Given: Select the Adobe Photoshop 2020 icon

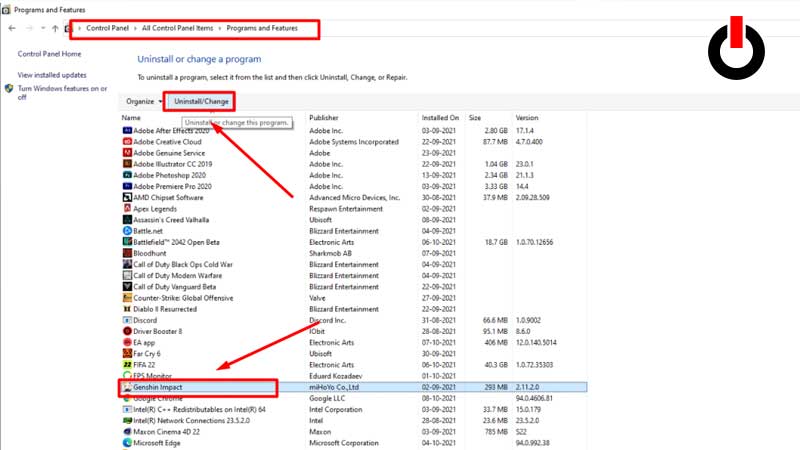Looking at the screenshot, I should point(127,175).
